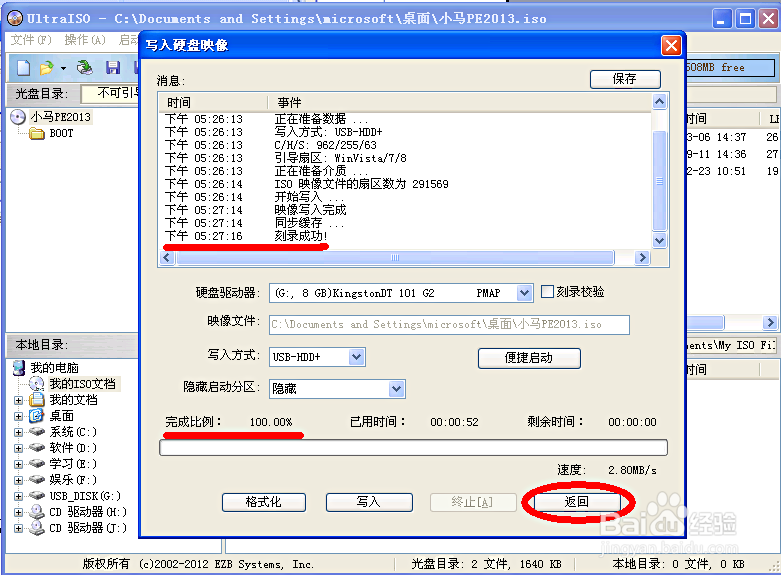Click the 娱乐(F:) drive icon
Viewport: 781px width, 575px height.
(37, 479)
